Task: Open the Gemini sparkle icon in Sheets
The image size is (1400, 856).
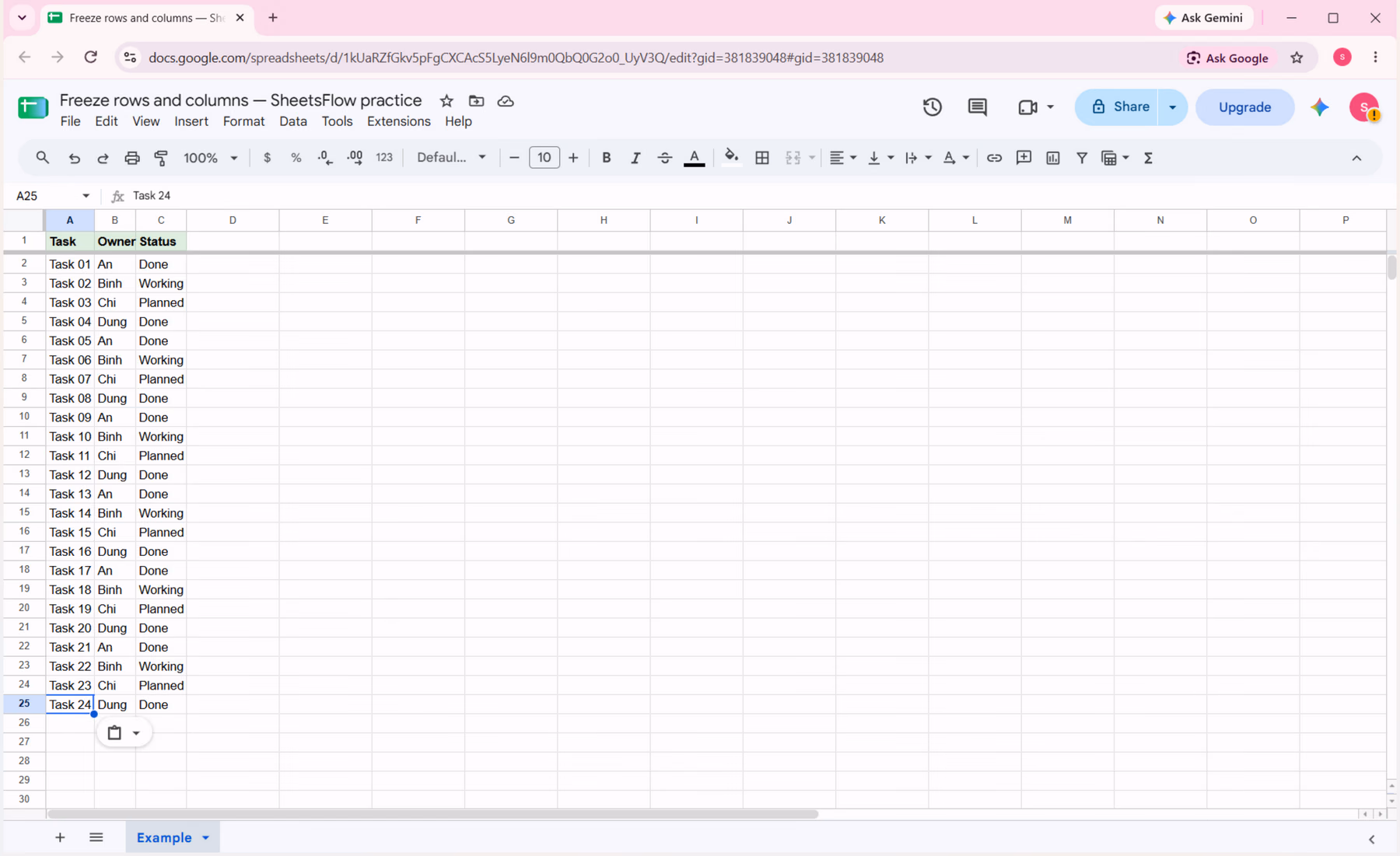Action: tap(1320, 107)
